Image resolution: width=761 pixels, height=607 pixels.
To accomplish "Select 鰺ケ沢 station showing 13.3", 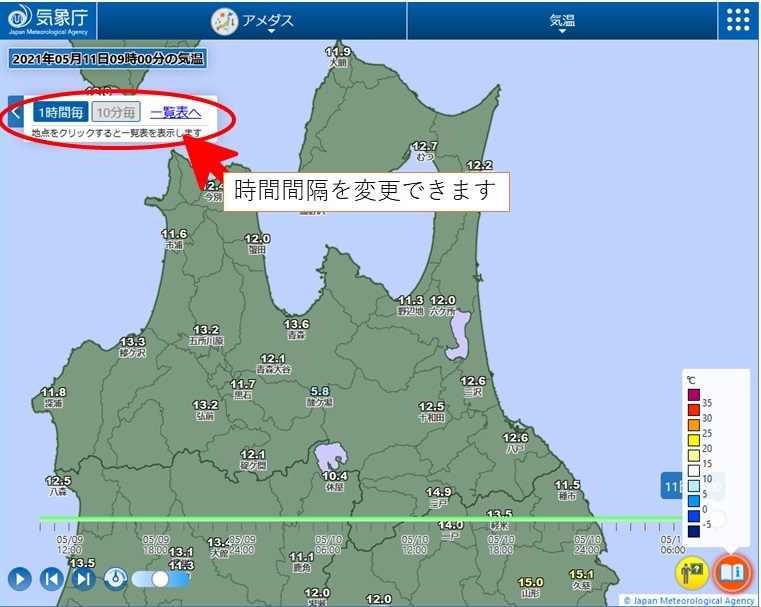I will (132, 347).
